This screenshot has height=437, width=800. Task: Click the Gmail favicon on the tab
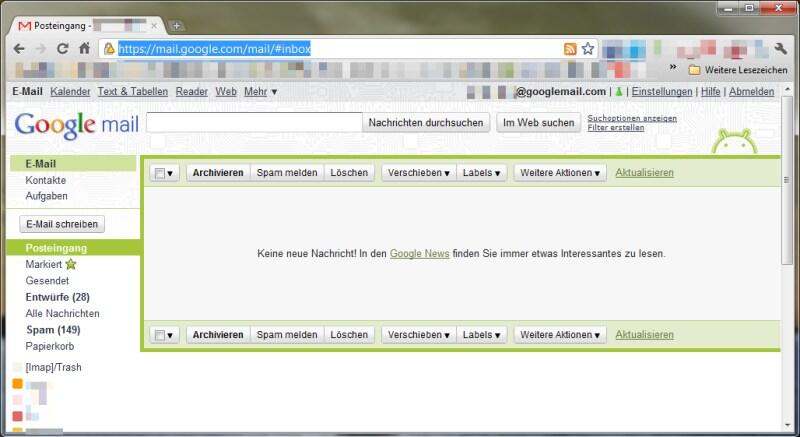click(x=24, y=25)
